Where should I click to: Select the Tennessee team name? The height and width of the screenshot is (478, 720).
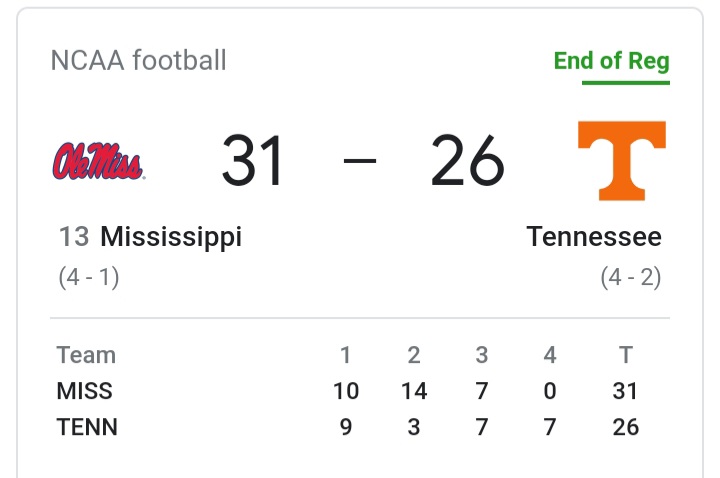pos(594,237)
